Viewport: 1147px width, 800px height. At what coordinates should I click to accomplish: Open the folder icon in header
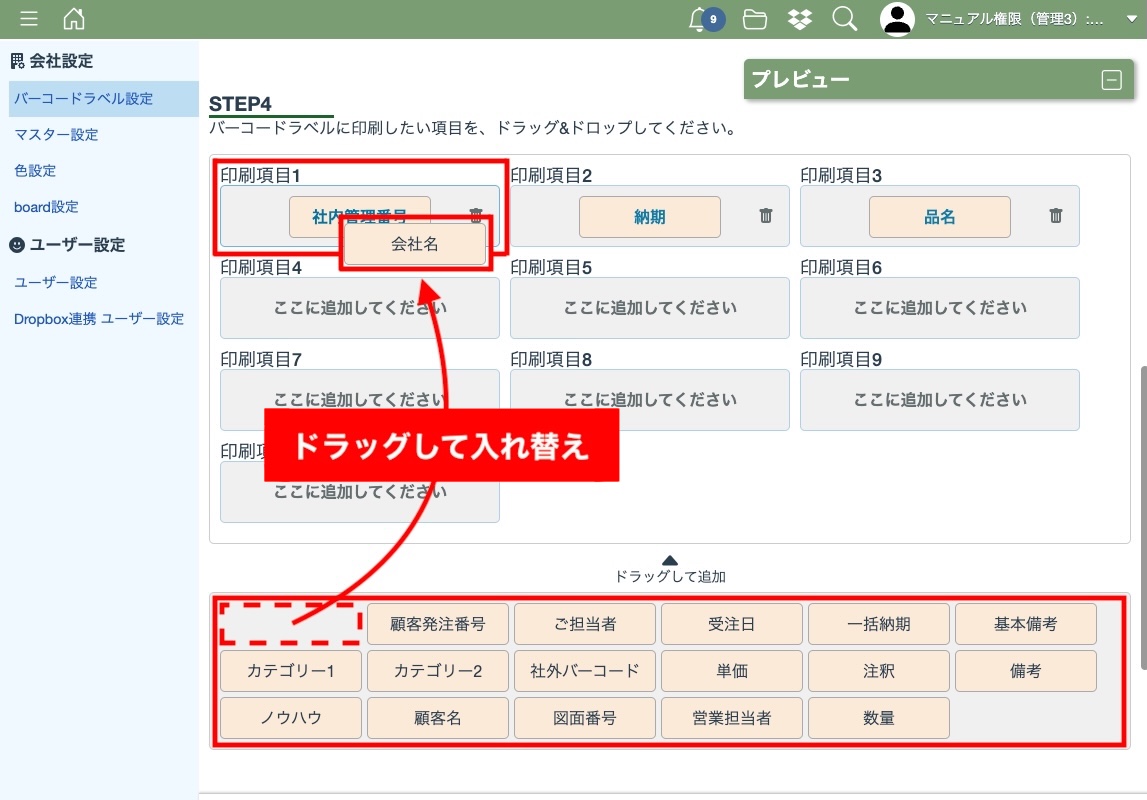755,19
